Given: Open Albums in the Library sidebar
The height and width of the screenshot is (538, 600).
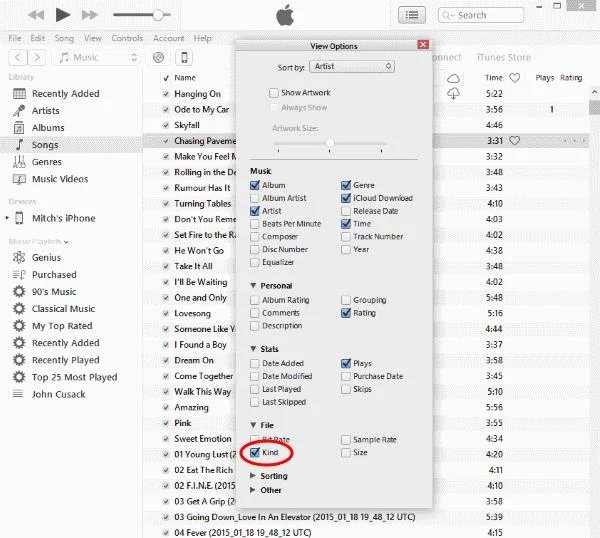Looking at the screenshot, I should (48, 128).
